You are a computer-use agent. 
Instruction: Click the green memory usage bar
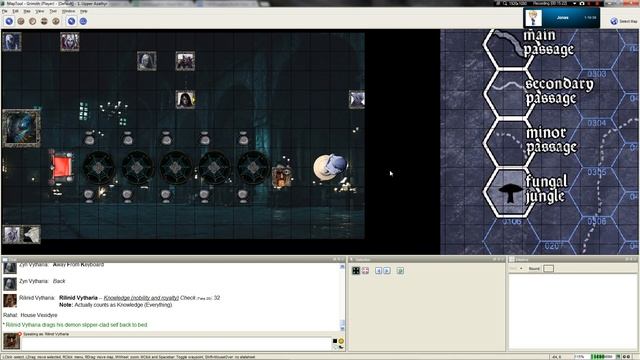pyautogui.click(x=603, y=357)
